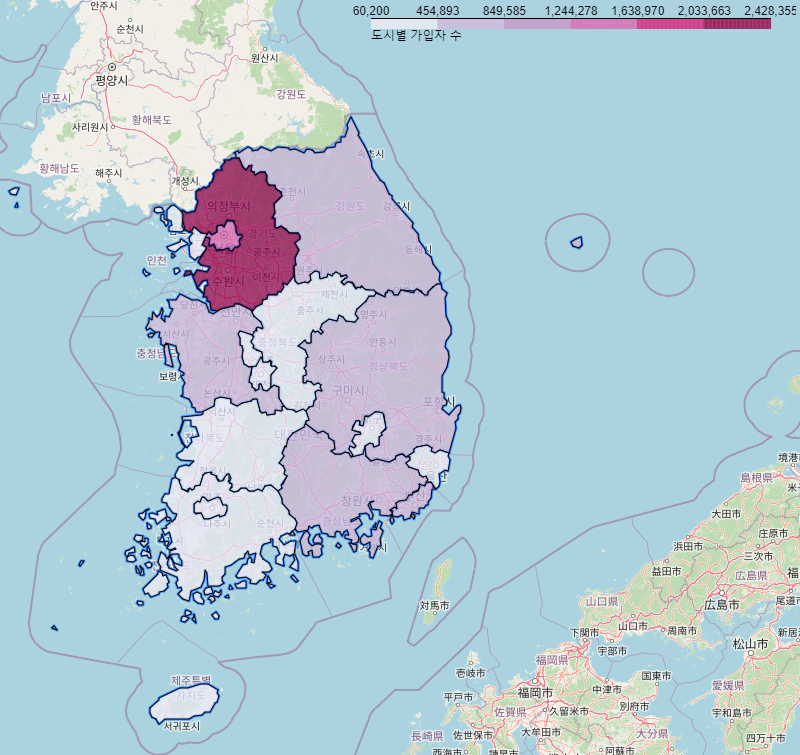The width and height of the screenshot is (800, 755).
Task: Click the 구미시 label
Action: click(348, 390)
